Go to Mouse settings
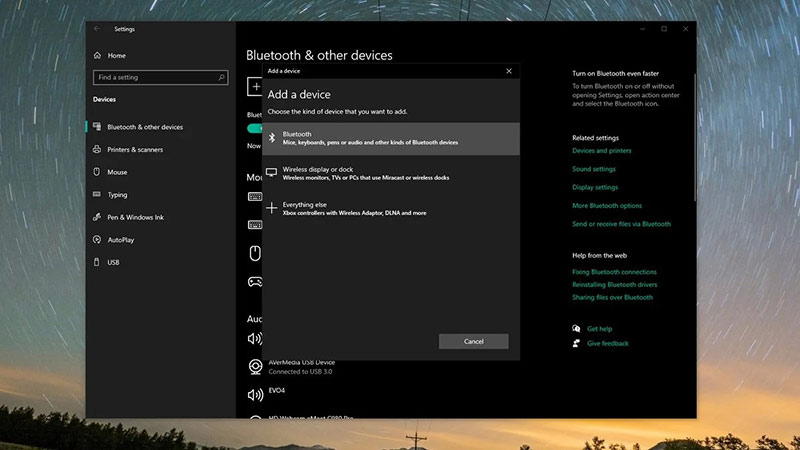800x450 pixels. click(117, 172)
